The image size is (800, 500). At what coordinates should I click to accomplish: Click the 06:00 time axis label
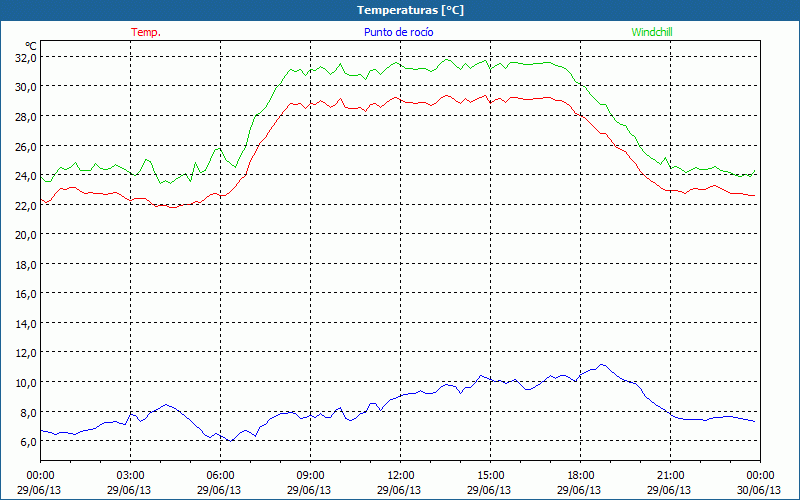220,476
